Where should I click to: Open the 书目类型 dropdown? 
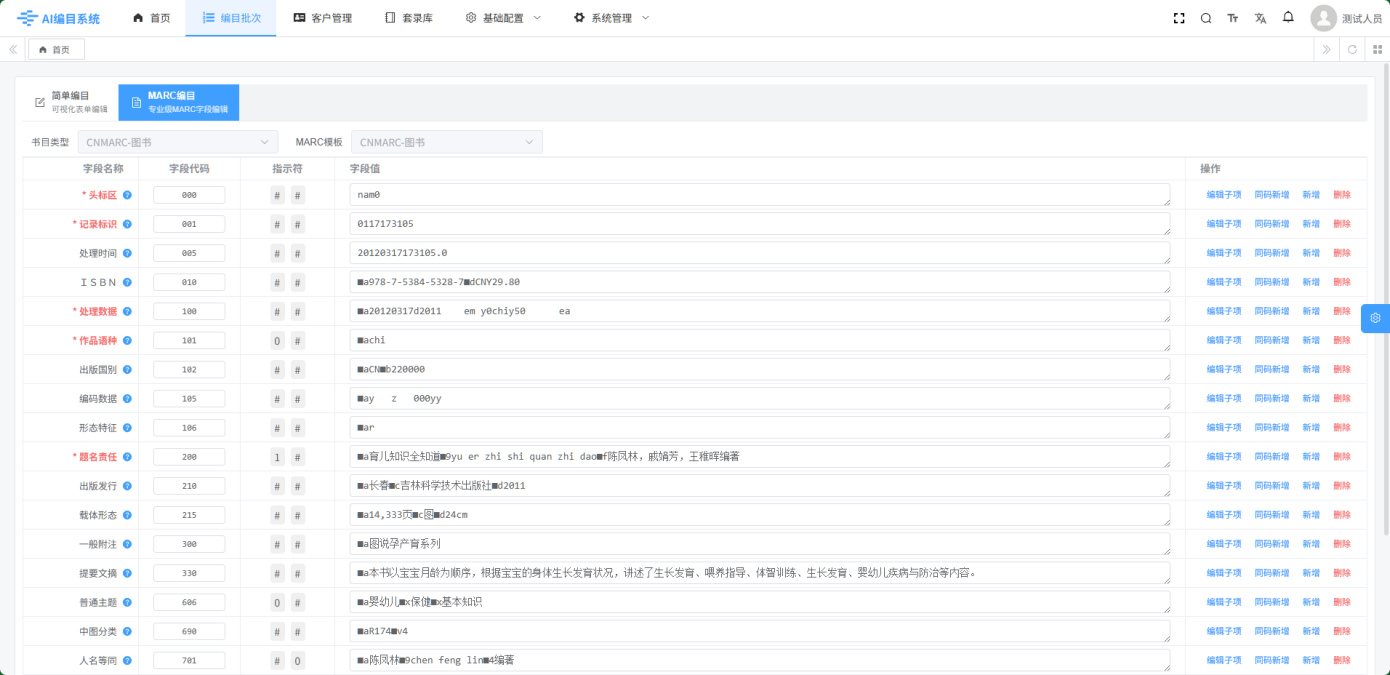coord(178,142)
